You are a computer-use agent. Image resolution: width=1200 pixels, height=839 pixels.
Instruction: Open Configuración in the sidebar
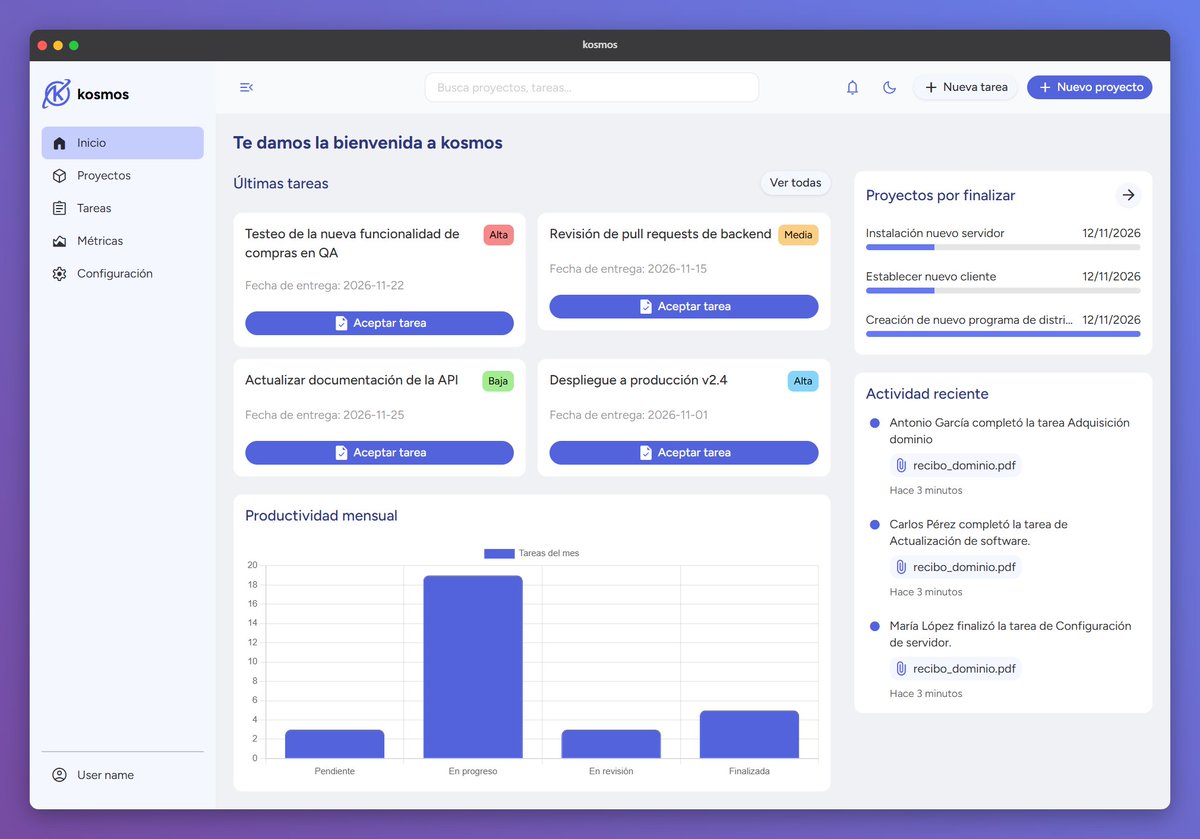point(122,274)
